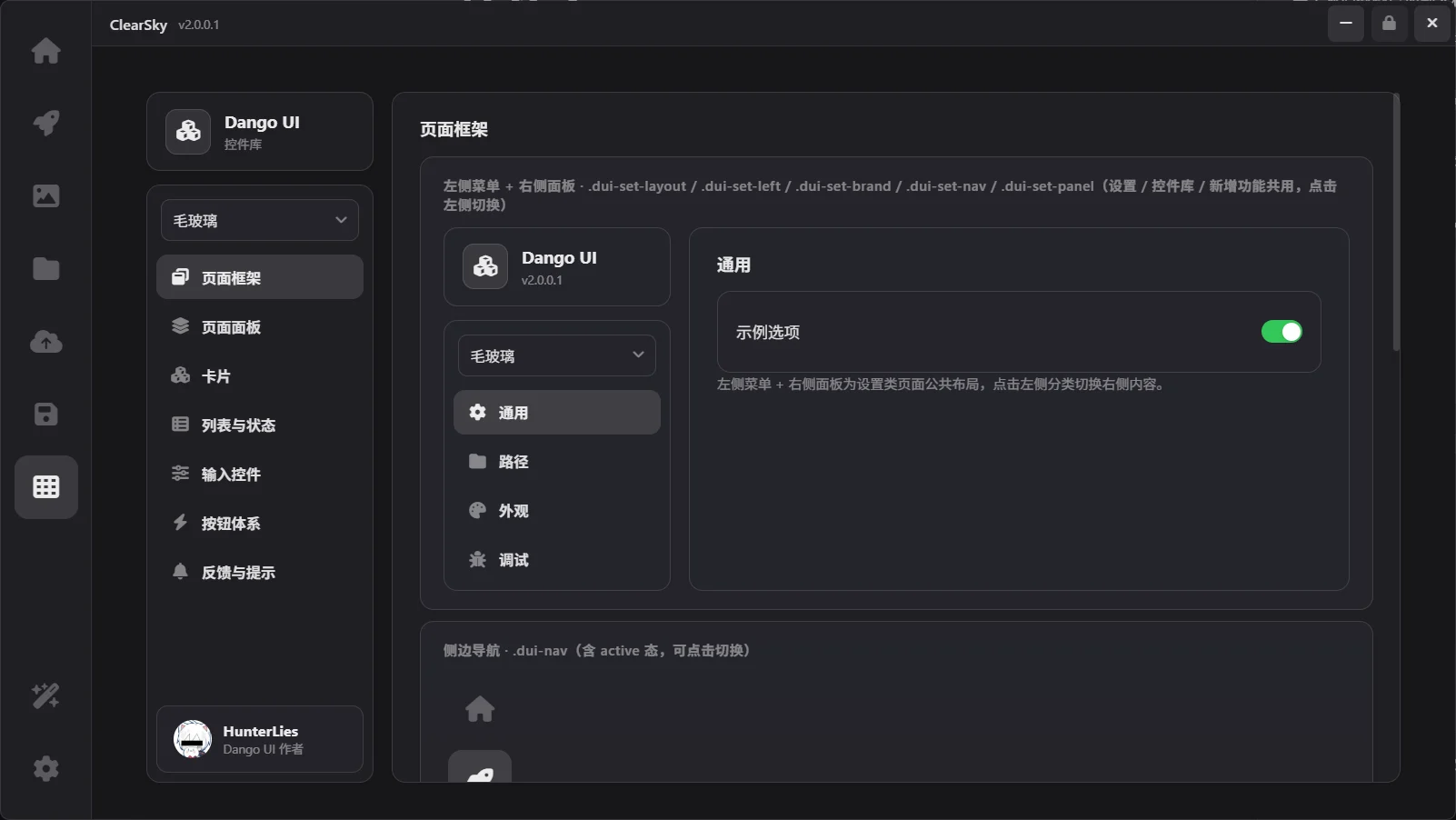Viewport: 1456px width, 820px height.
Task: Open 列表与状态 menu item
Action: coord(260,425)
